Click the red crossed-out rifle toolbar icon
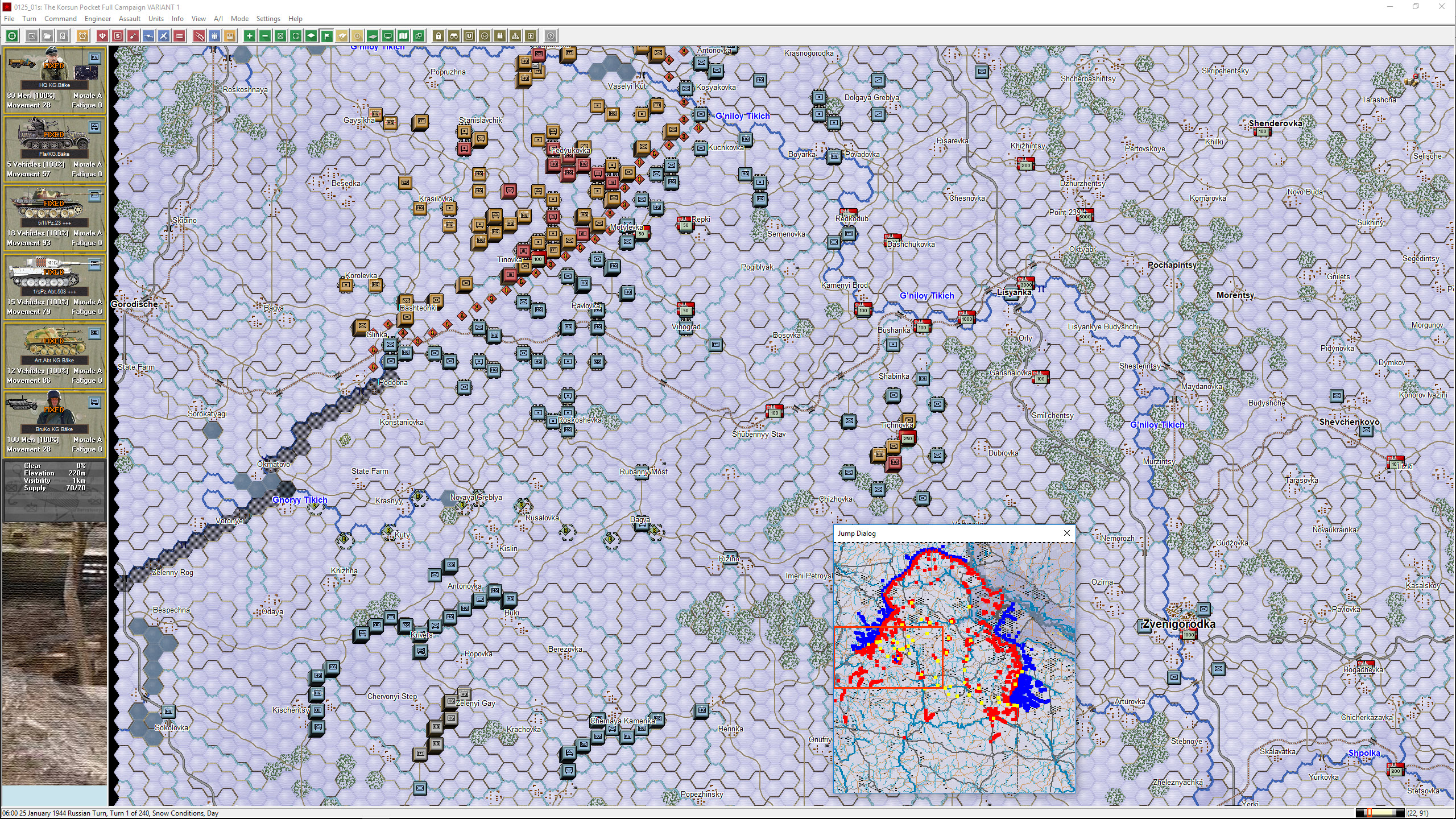The image size is (1456, 819). click(199, 36)
